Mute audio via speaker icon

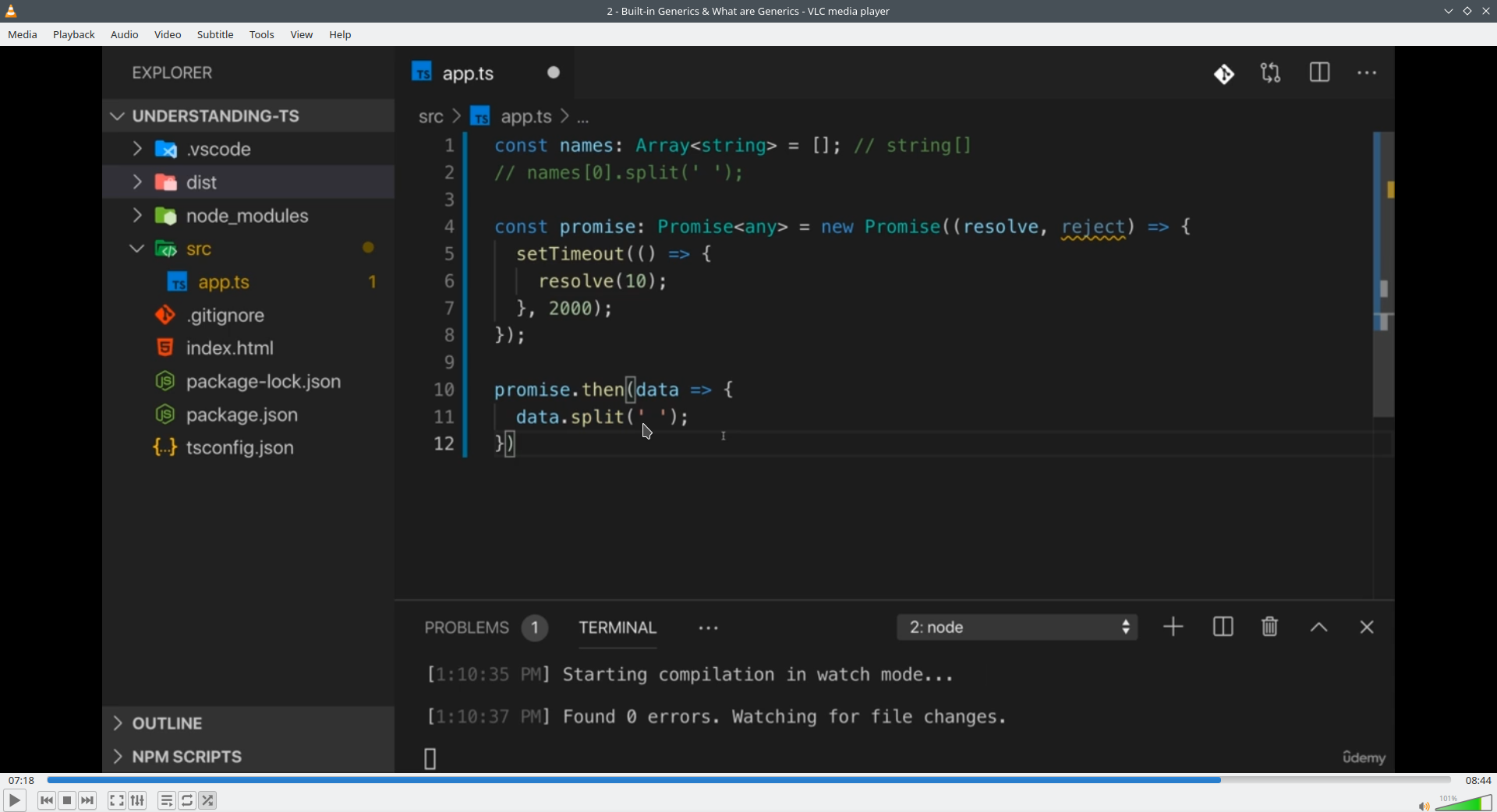[x=1424, y=806]
